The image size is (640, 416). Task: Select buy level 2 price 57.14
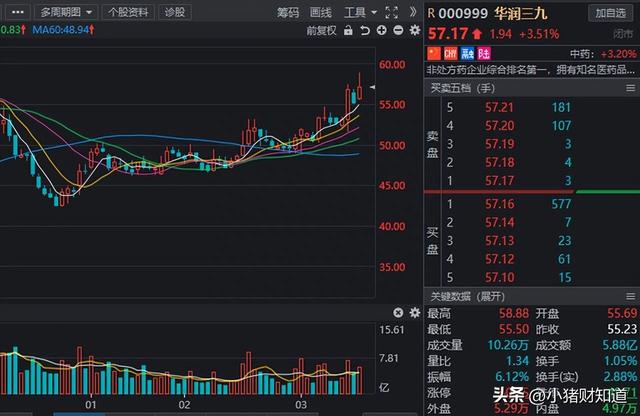[499, 222]
